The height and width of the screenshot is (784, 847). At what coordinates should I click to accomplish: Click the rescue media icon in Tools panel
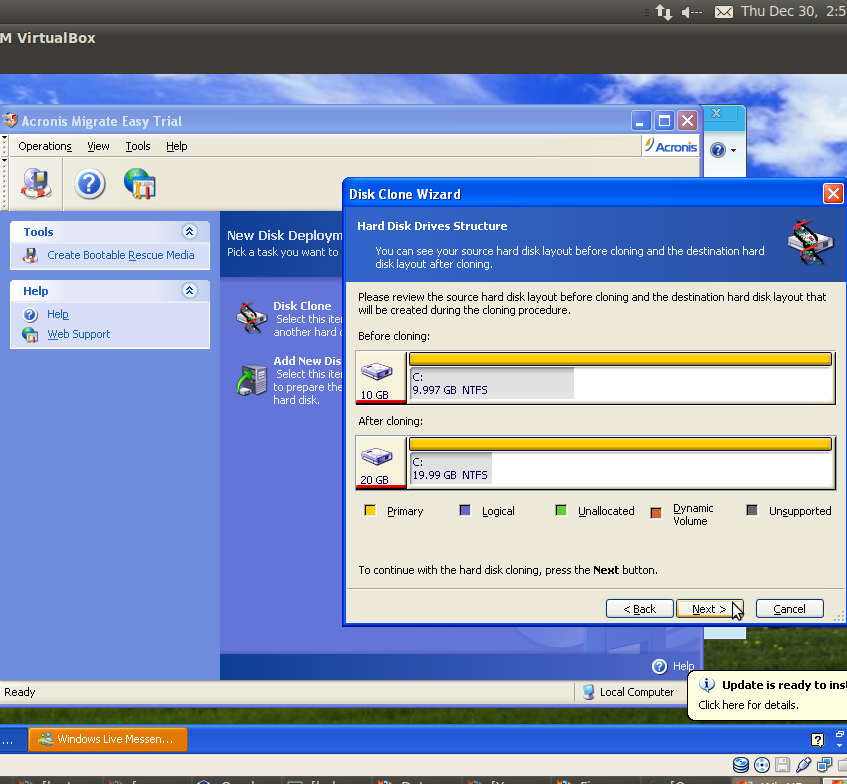click(x=31, y=255)
